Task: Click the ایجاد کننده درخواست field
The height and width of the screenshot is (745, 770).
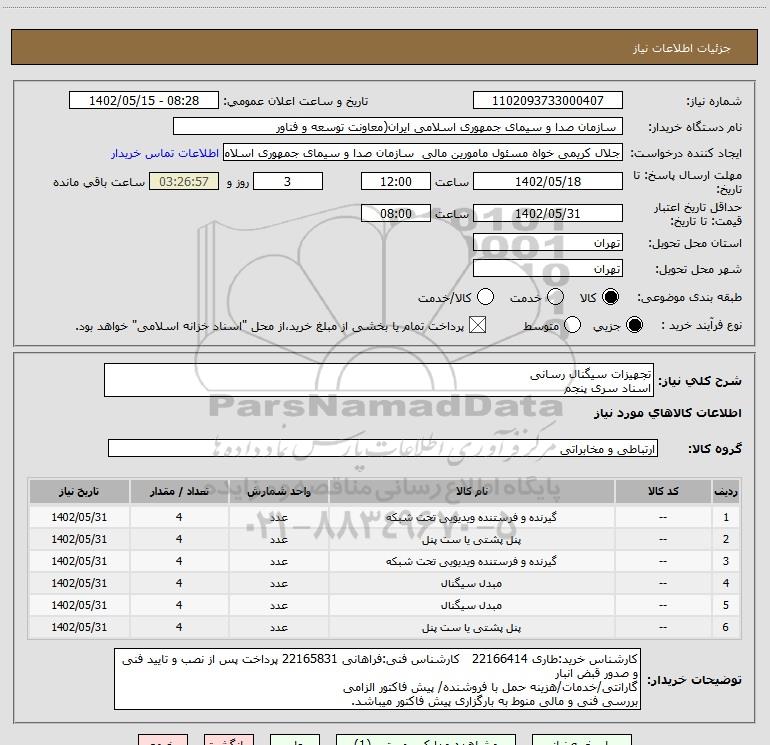Action: pyautogui.click(x=423, y=153)
